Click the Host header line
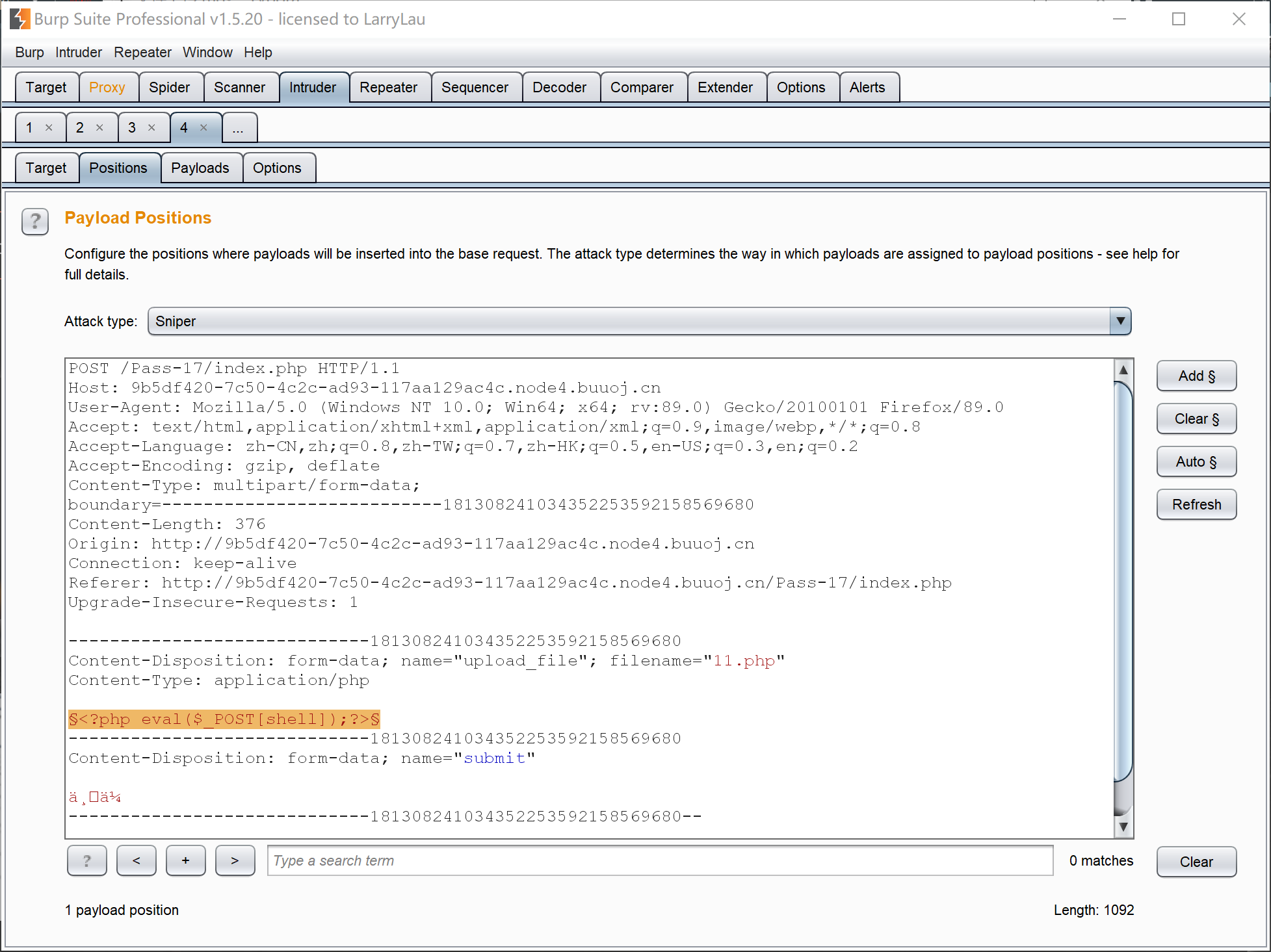The image size is (1271, 952). (x=365, y=388)
